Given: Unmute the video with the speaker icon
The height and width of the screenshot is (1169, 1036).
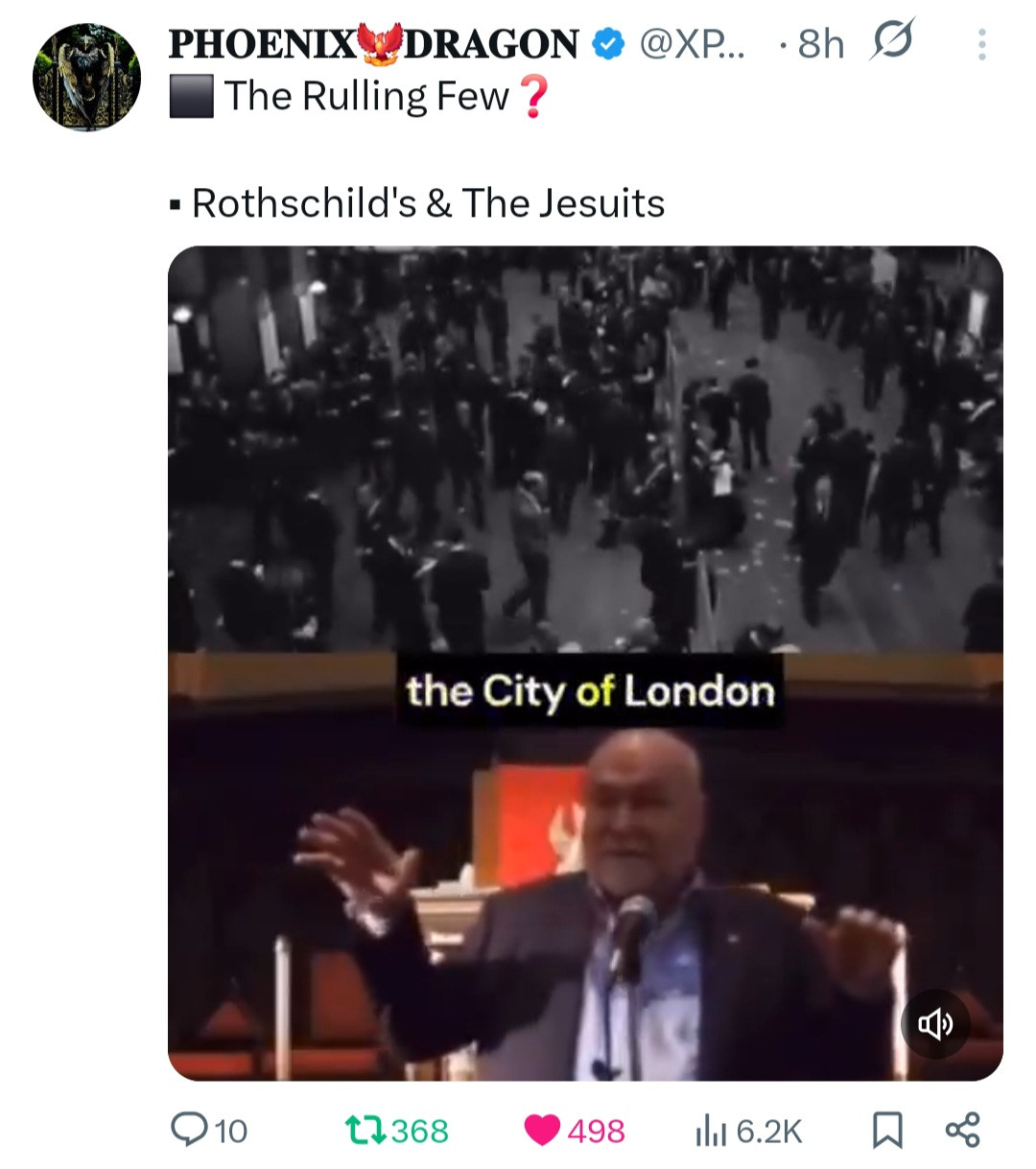Looking at the screenshot, I should [935, 1024].
